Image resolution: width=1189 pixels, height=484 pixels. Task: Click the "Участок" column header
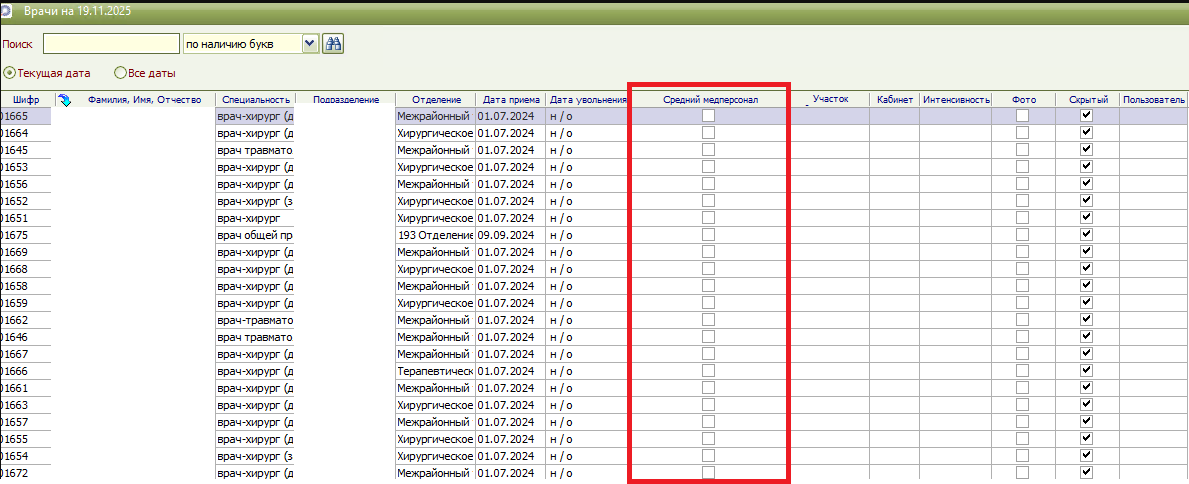830,100
